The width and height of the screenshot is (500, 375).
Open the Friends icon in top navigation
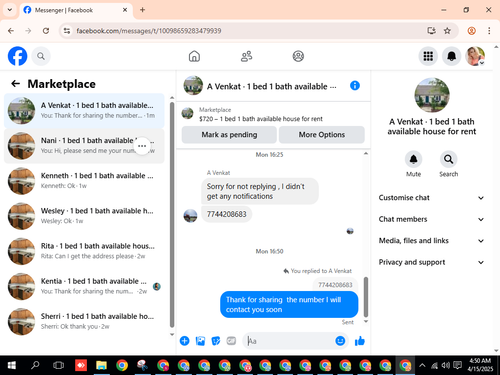pyautogui.click(x=247, y=56)
